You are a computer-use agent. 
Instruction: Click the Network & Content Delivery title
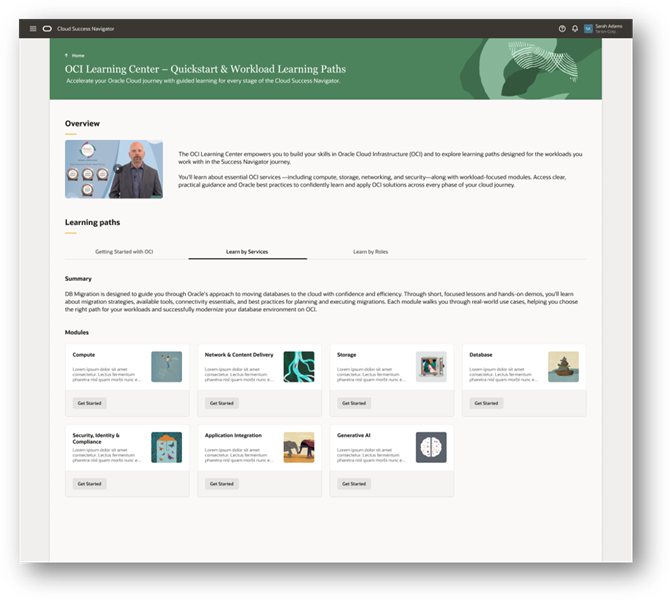coord(239,355)
